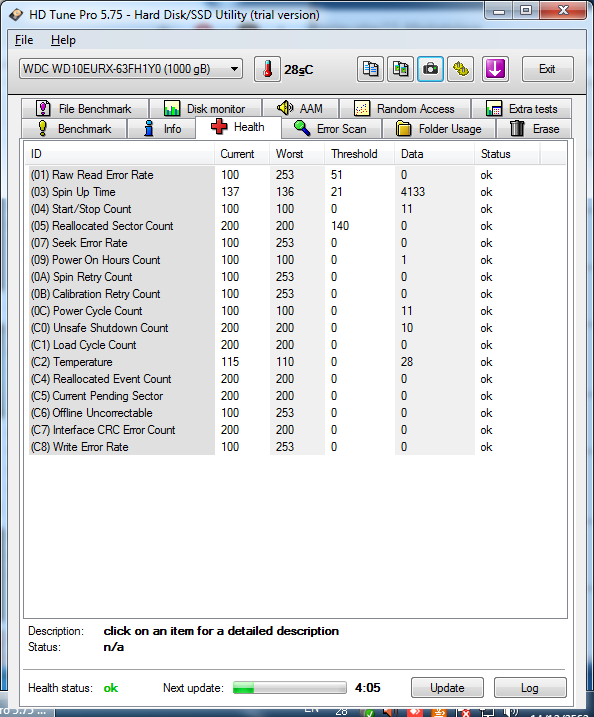Select the (04) Start/Stop Count row
Viewport: 594px width, 717px height.
tap(297, 209)
